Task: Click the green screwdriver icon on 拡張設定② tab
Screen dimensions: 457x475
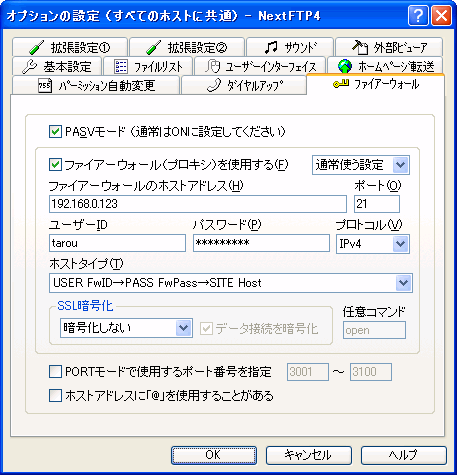Action: (154, 48)
